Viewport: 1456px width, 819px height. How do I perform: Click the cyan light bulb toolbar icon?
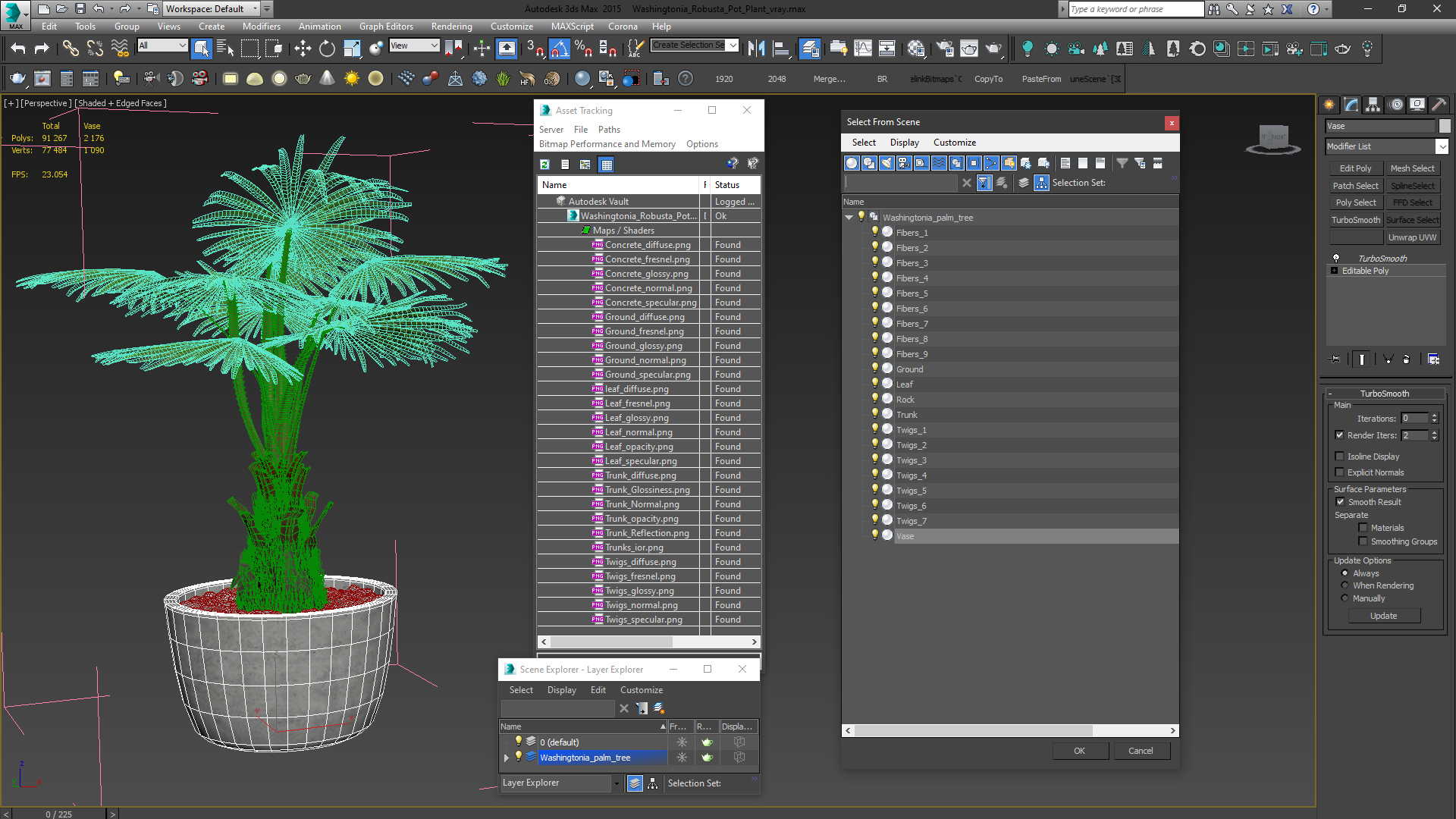click(1028, 49)
